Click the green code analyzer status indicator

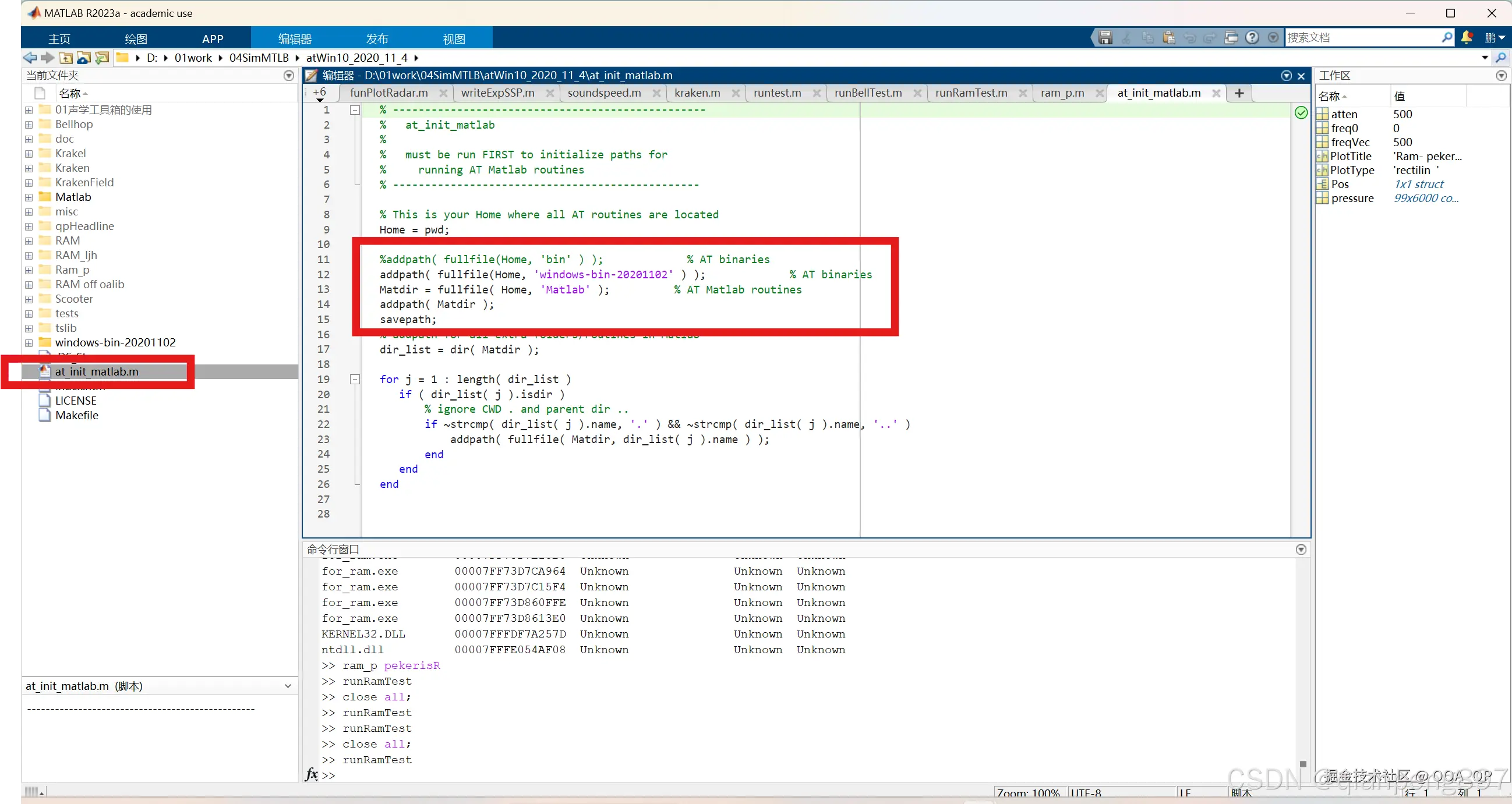pos(1301,113)
